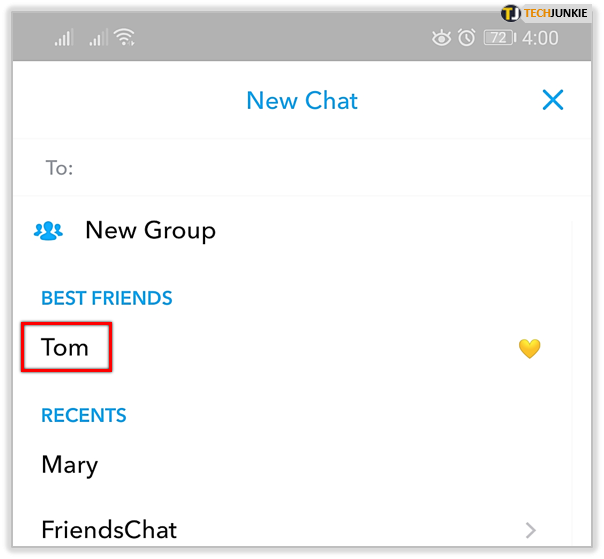The image size is (604, 559).
Task: Tap the second cellular signal icon
Action: click(97, 38)
